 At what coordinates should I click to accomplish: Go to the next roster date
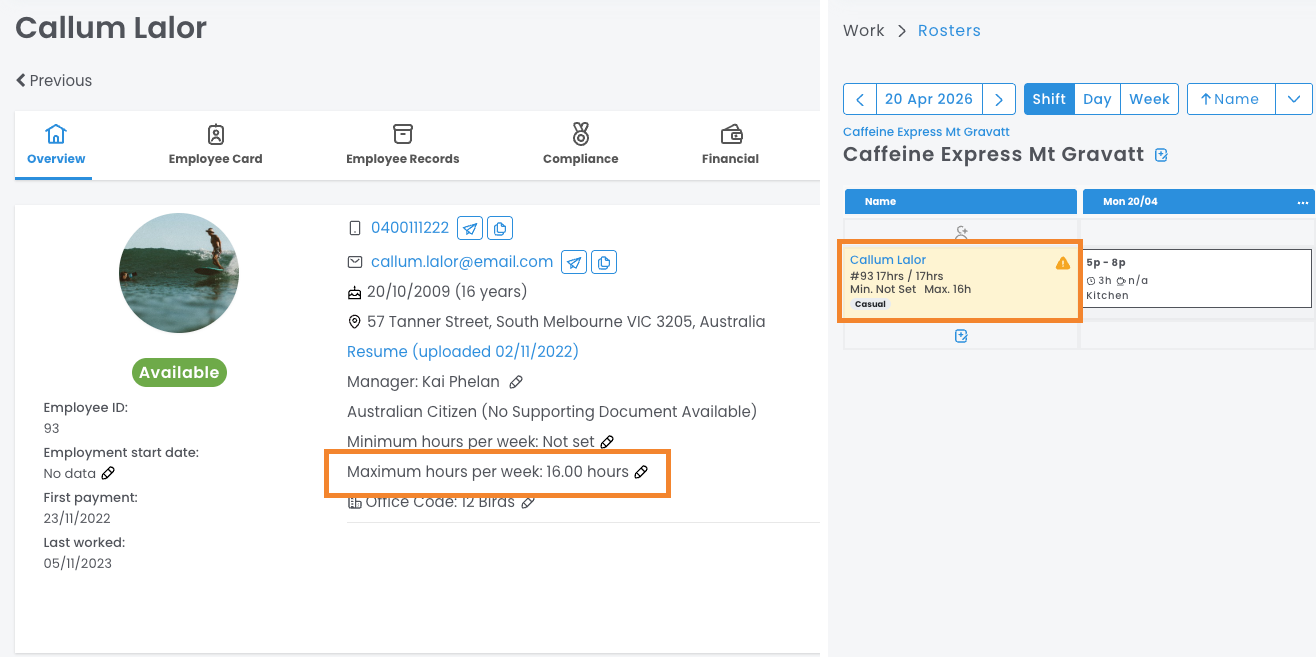[998, 99]
